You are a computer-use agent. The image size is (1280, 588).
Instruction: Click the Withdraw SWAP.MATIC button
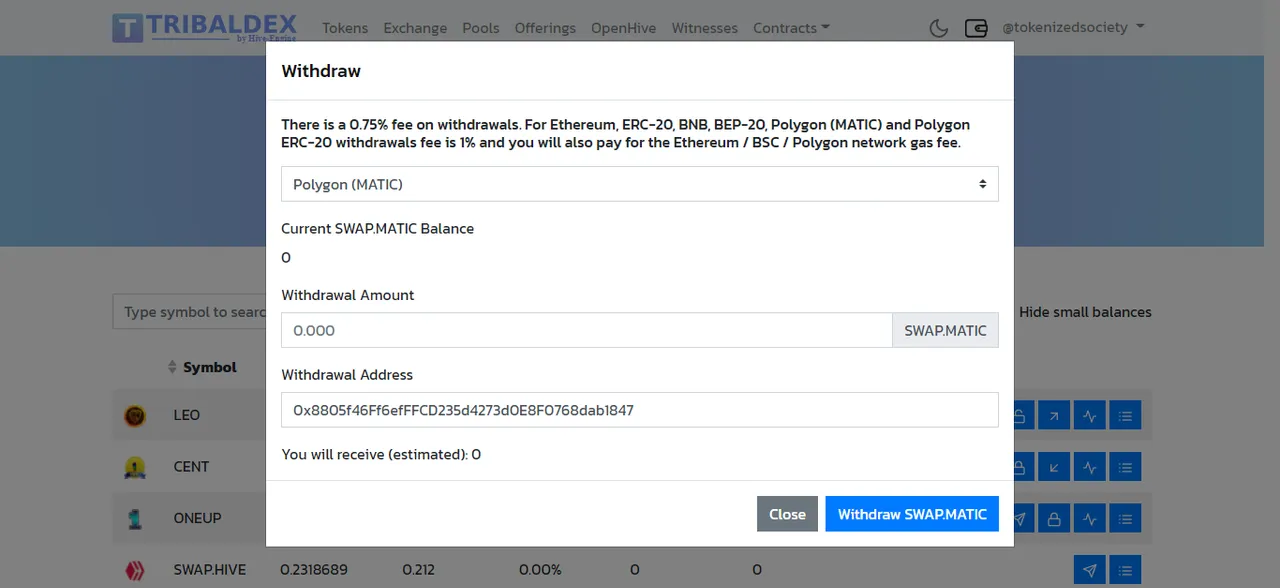click(912, 514)
